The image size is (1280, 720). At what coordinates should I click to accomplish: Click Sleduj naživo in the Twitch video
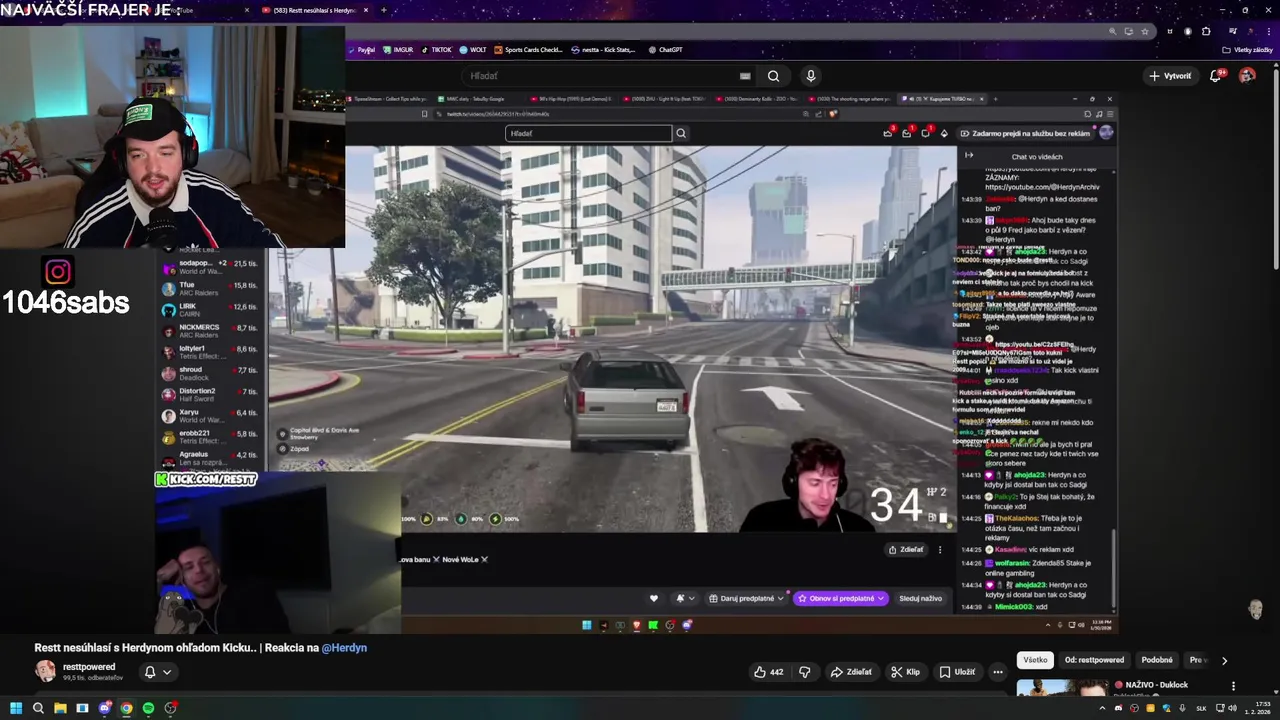(x=920, y=598)
